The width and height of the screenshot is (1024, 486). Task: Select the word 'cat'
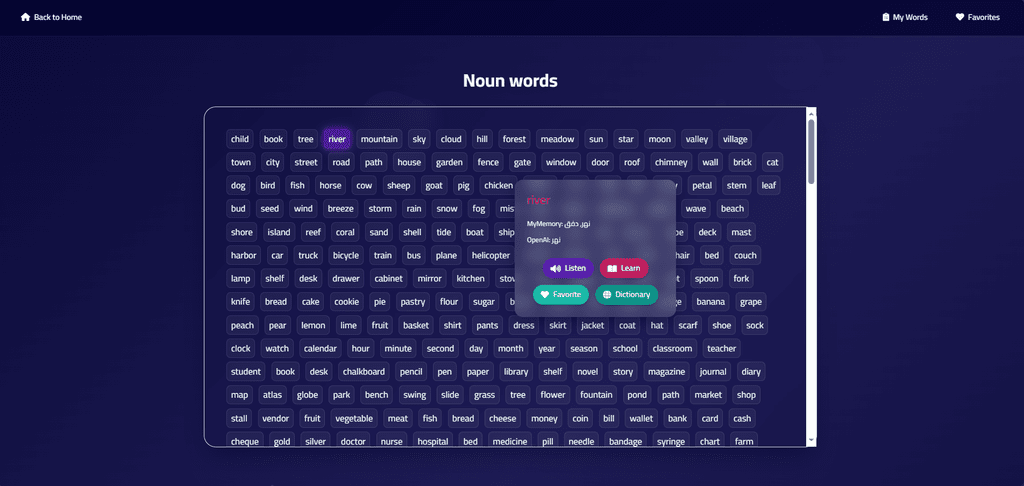(773, 163)
